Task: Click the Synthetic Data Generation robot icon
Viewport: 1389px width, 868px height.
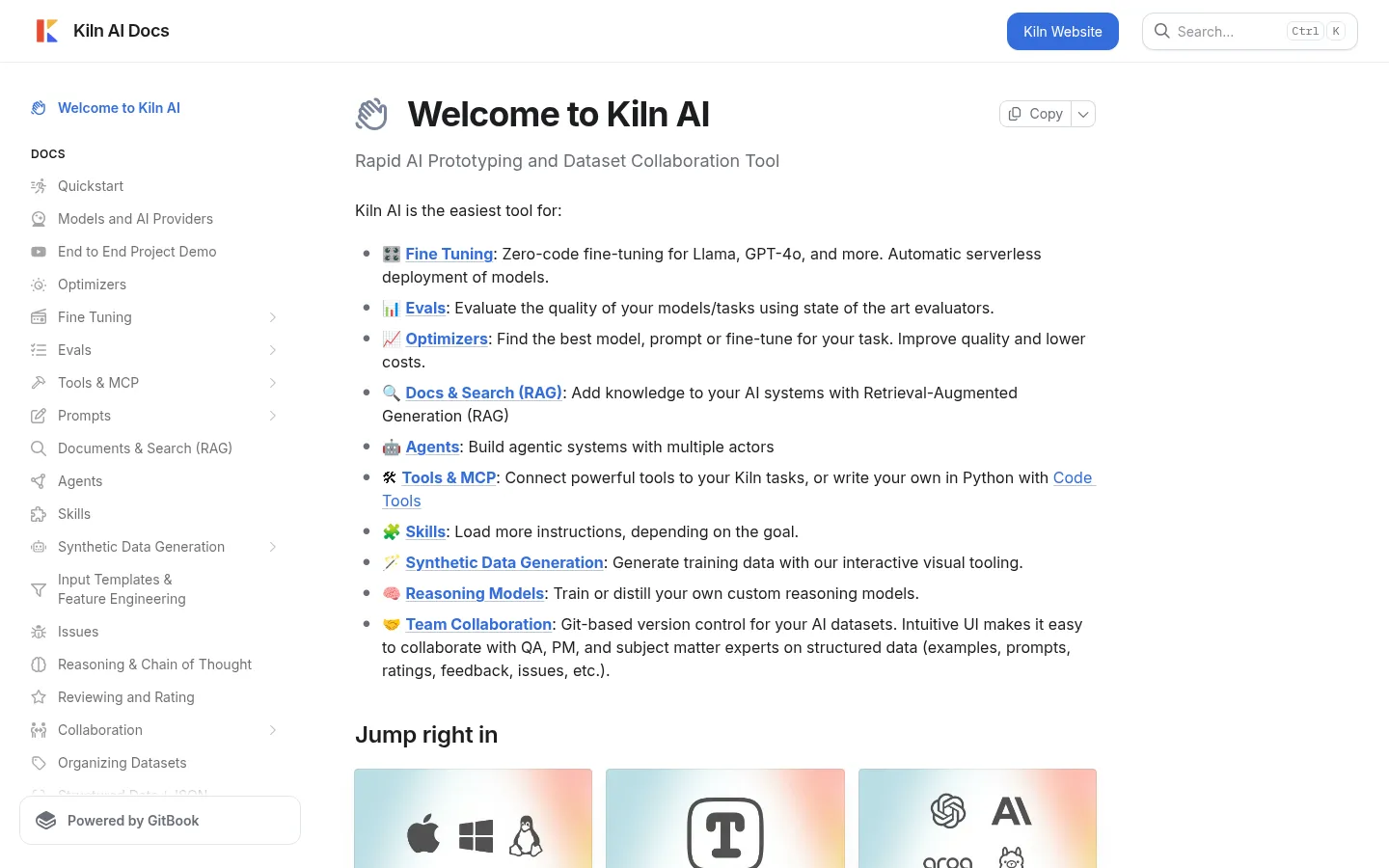Action: pos(39,547)
